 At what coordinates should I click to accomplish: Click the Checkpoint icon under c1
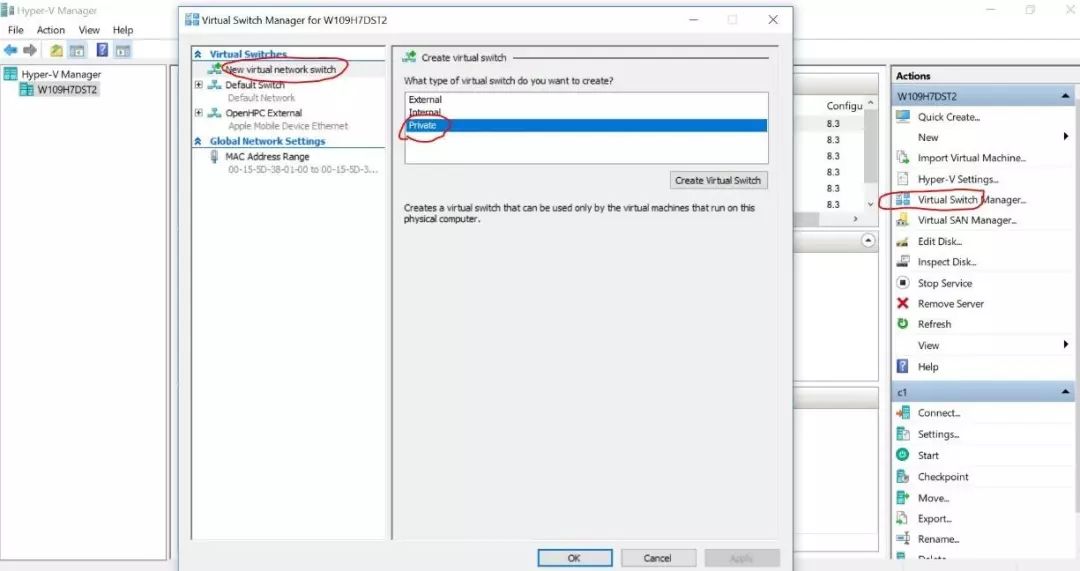(x=902, y=476)
